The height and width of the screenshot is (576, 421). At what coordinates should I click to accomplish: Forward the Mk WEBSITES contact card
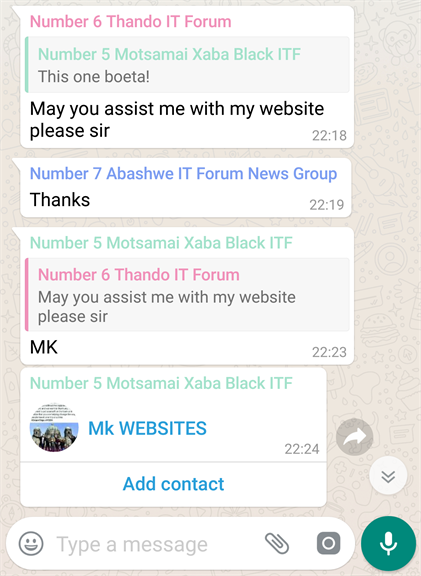355,437
